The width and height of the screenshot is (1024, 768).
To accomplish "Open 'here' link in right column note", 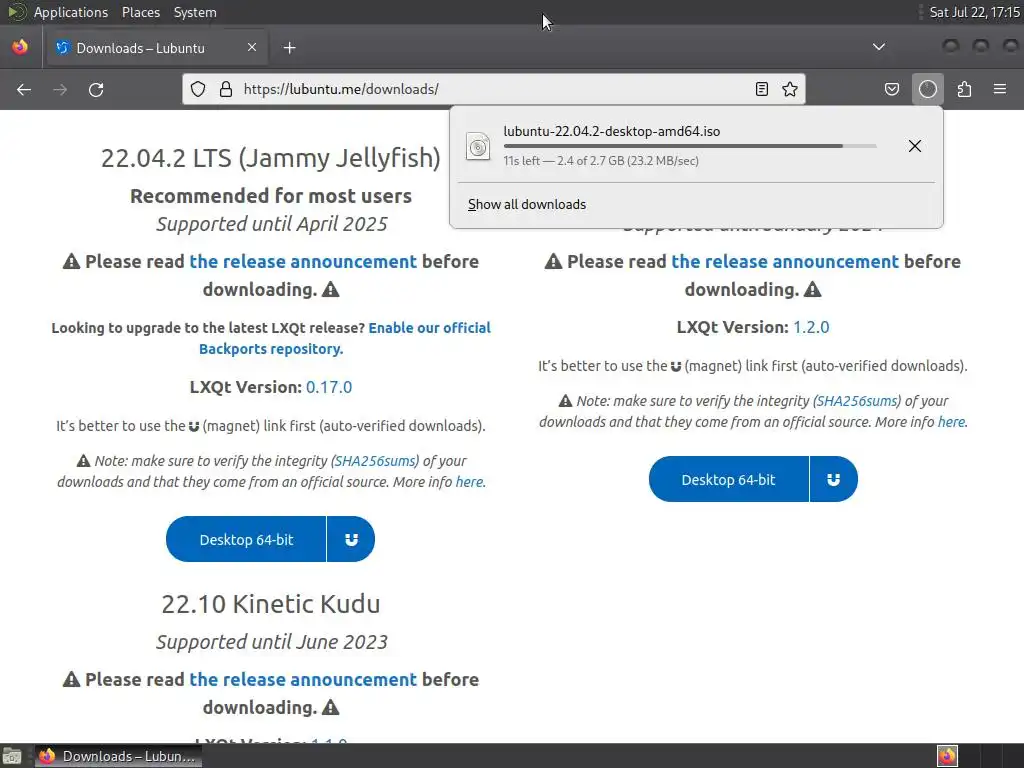I will [x=952, y=422].
